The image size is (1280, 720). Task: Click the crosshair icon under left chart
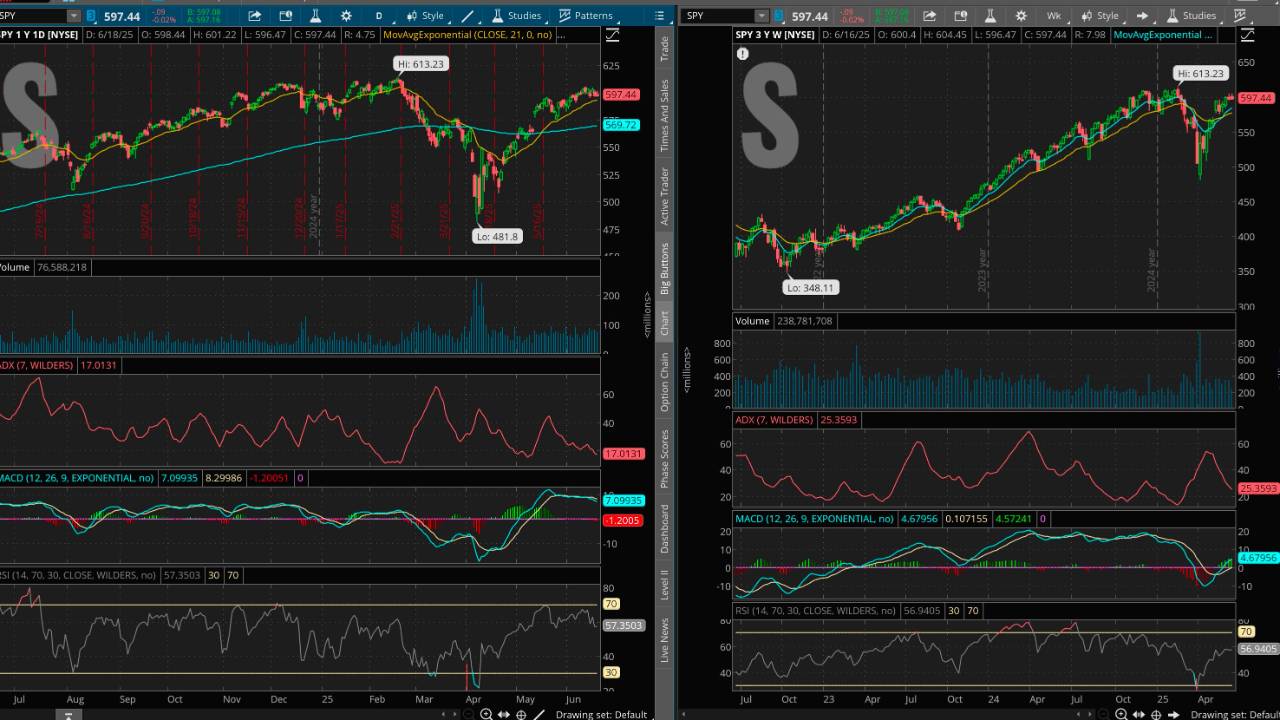coord(521,714)
